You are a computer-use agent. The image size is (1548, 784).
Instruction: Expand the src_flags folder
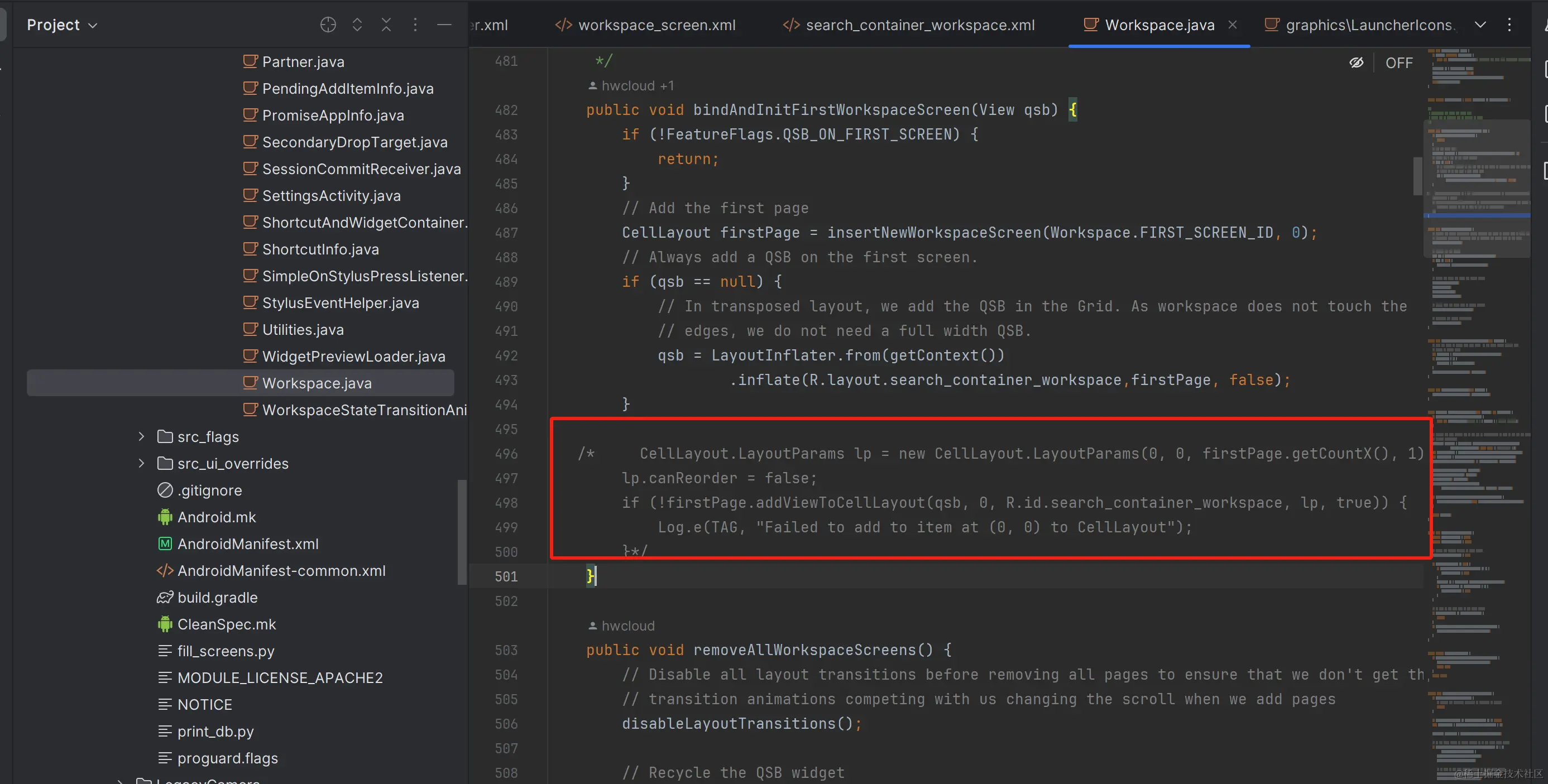[x=141, y=437]
